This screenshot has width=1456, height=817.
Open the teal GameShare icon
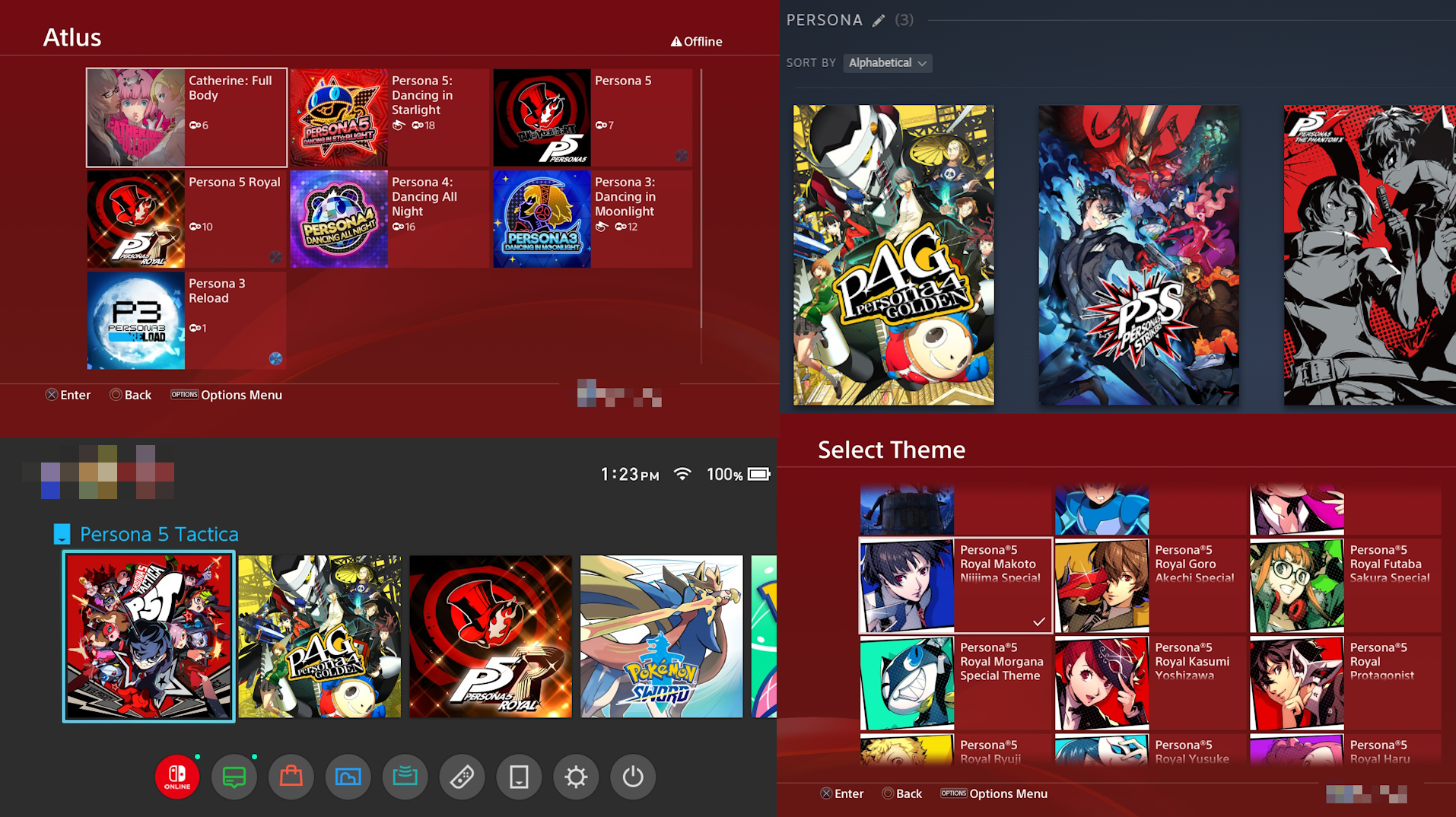(405, 777)
